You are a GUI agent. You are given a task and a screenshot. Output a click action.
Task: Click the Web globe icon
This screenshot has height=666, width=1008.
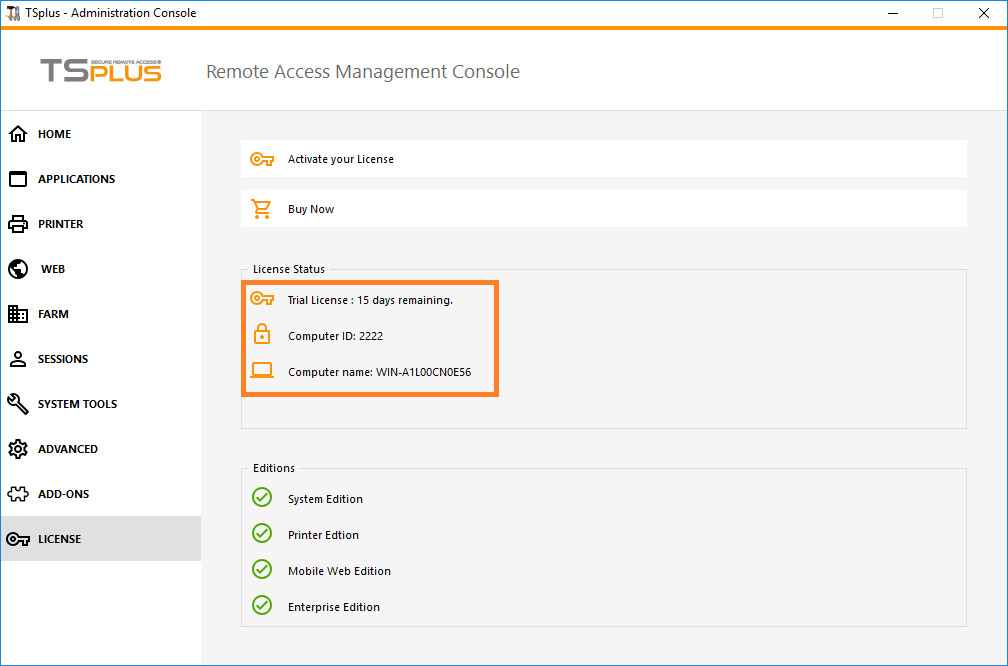click(18, 269)
